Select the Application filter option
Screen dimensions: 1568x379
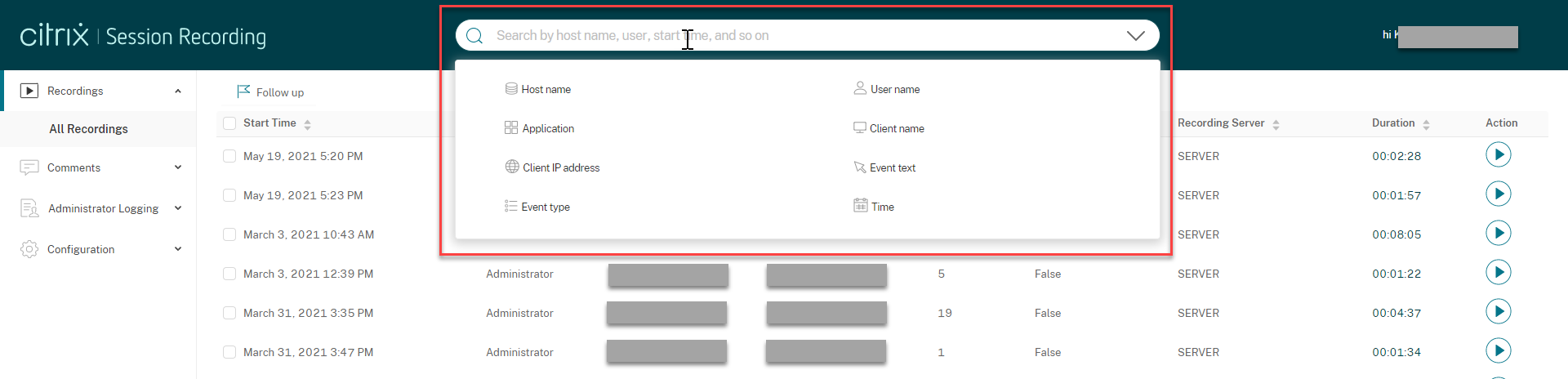click(x=547, y=129)
